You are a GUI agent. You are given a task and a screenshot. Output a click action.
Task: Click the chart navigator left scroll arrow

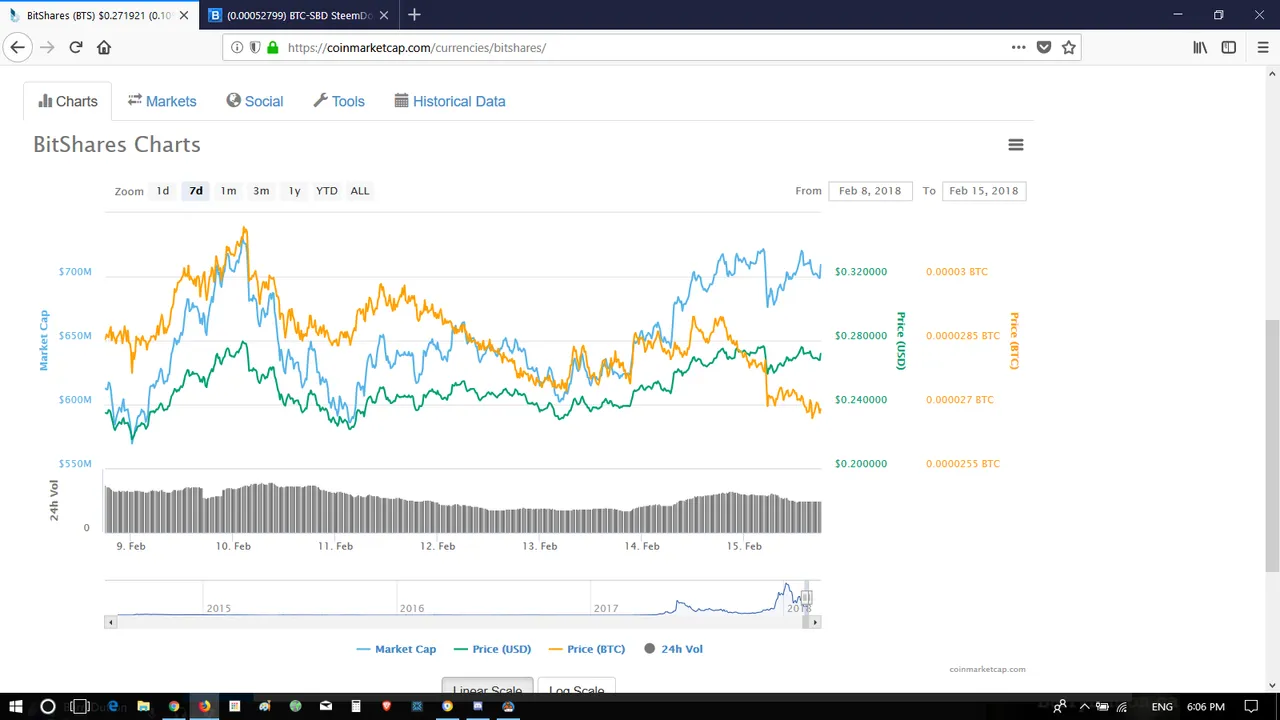(111, 622)
